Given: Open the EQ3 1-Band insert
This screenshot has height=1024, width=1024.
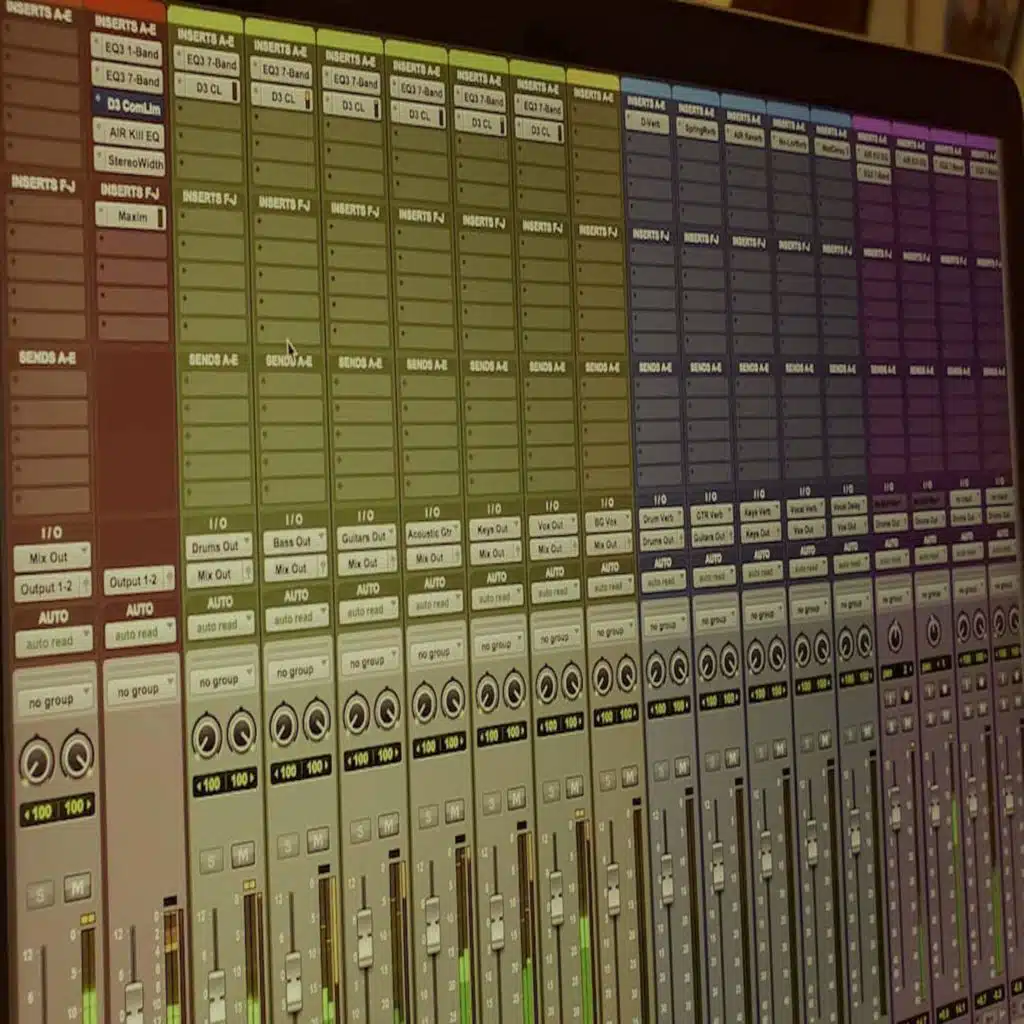Looking at the screenshot, I should pos(126,48).
